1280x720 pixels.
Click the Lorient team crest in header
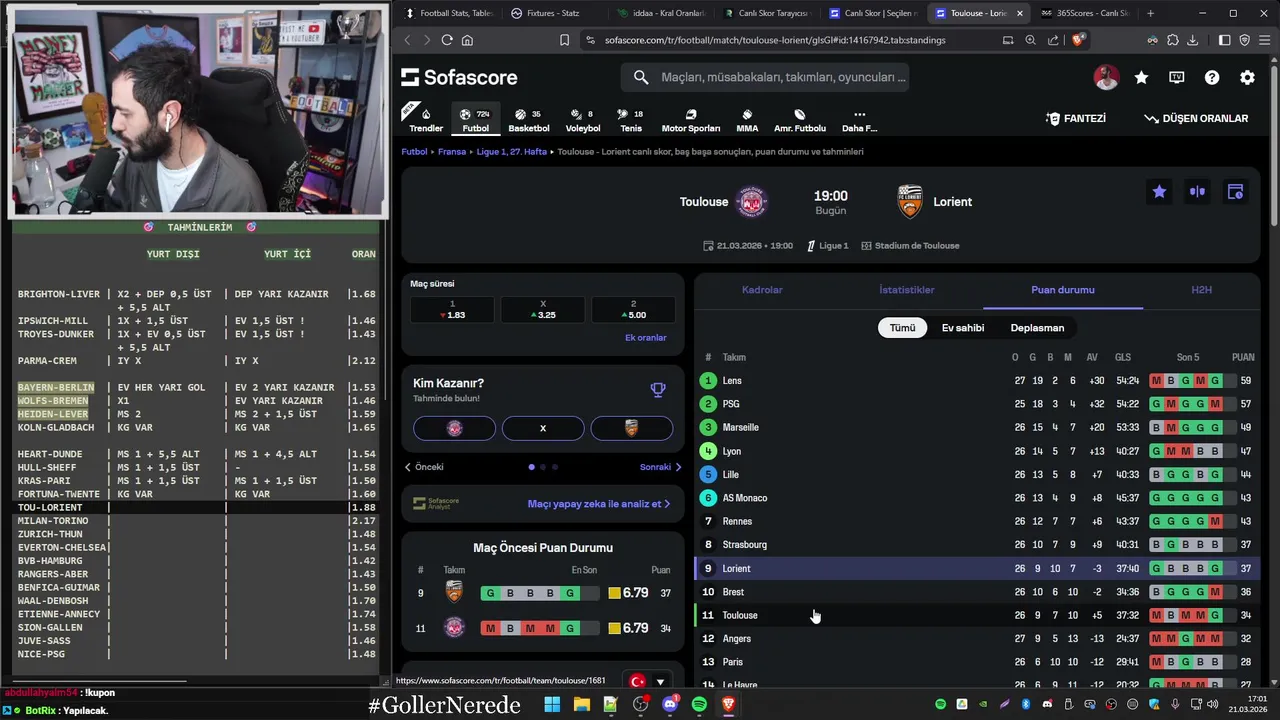pyautogui.click(x=910, y=202)
